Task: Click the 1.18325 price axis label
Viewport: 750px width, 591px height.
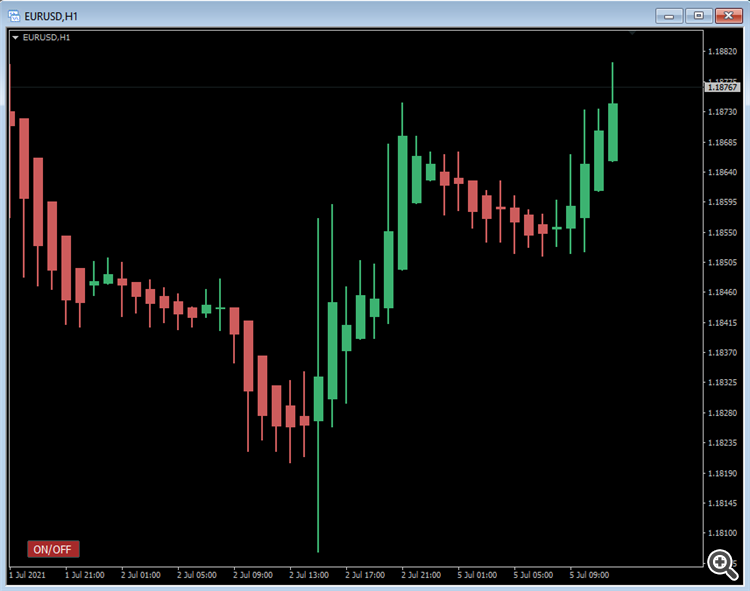Action: [722, 383]
